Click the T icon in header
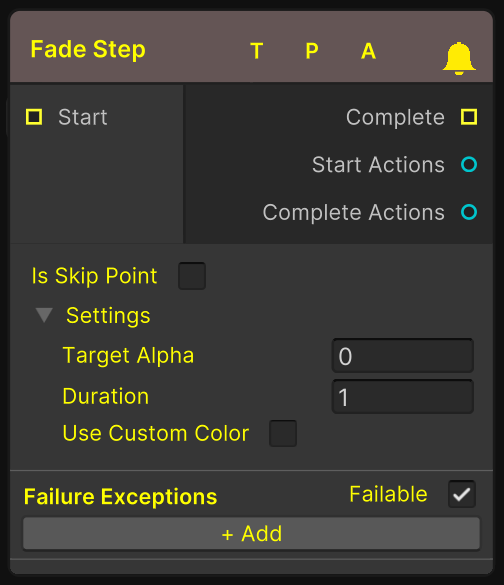The width and height of the screenshot is (504, 585). click(x=257, y=51)
